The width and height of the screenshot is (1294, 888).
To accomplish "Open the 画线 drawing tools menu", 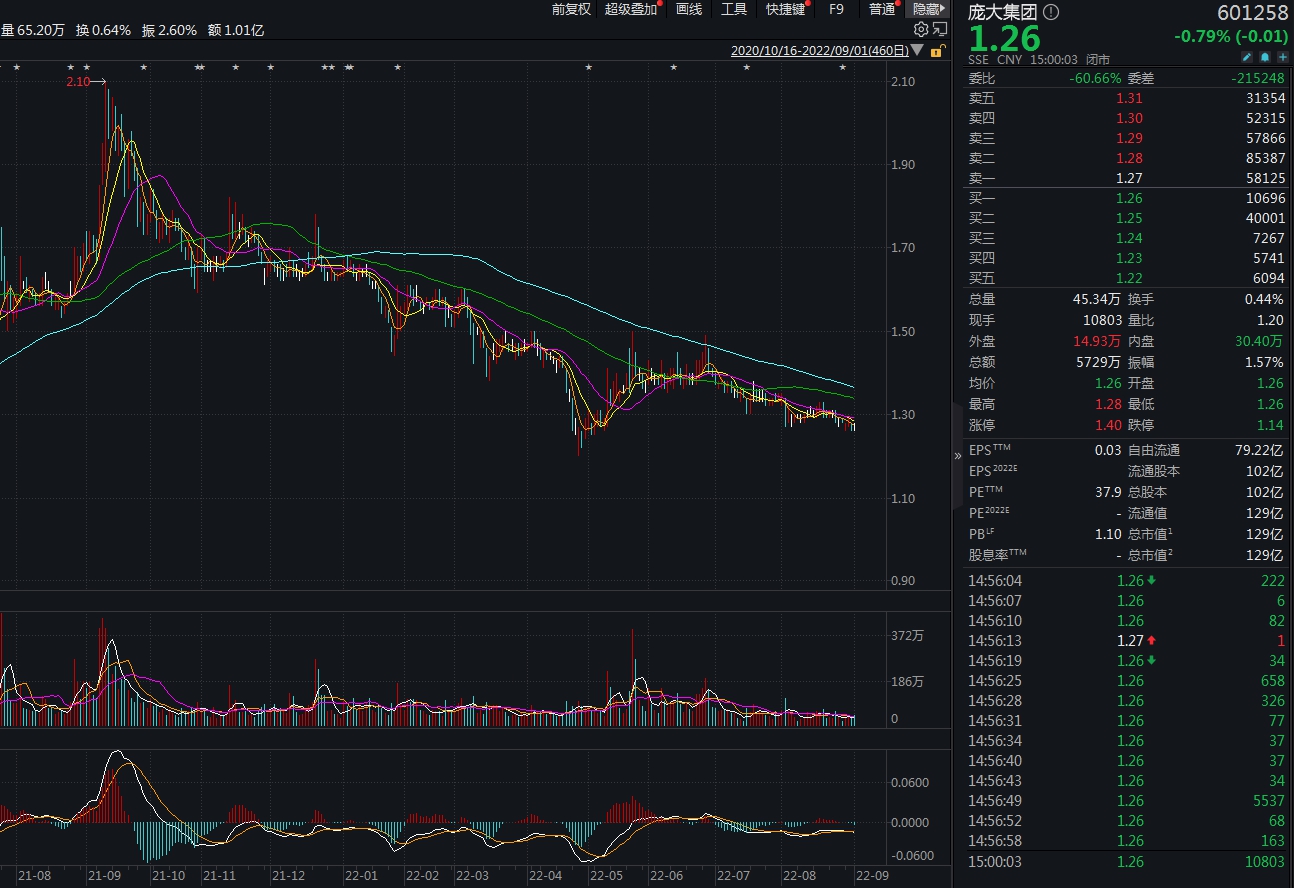I will pyautogui.click(x=689, y=9).
